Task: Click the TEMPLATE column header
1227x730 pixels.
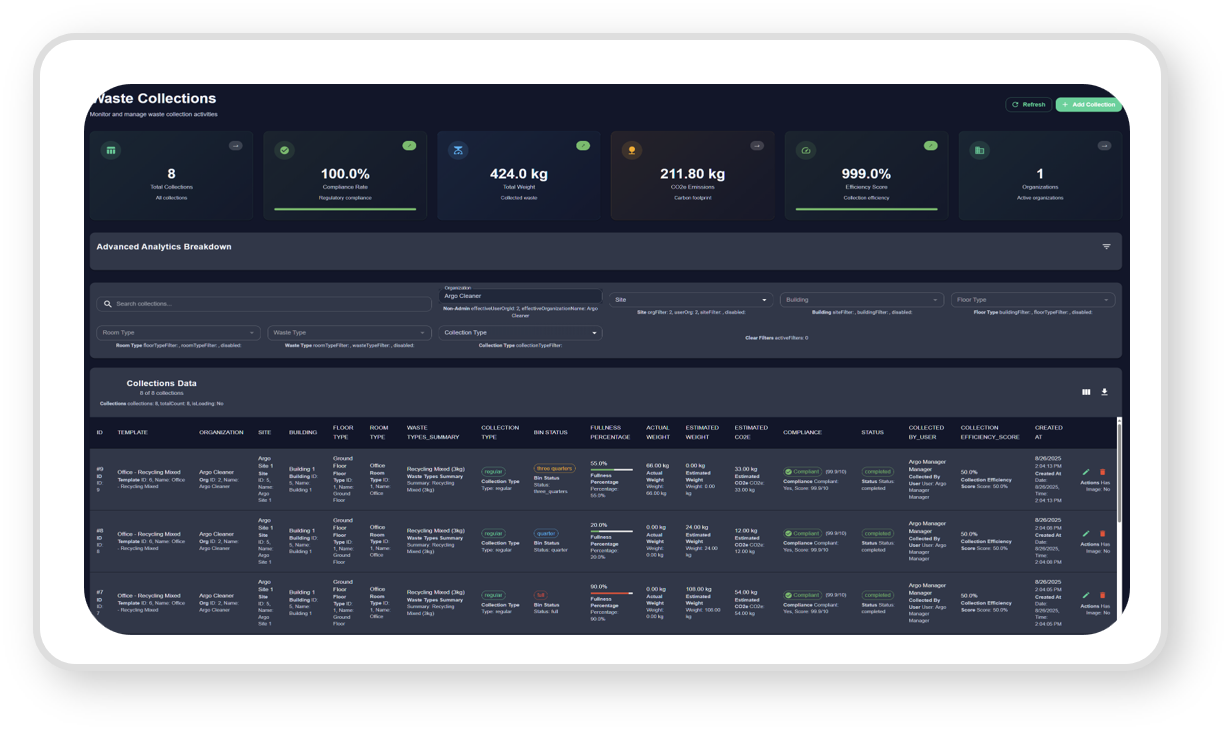Action: [x=133, y=432]
